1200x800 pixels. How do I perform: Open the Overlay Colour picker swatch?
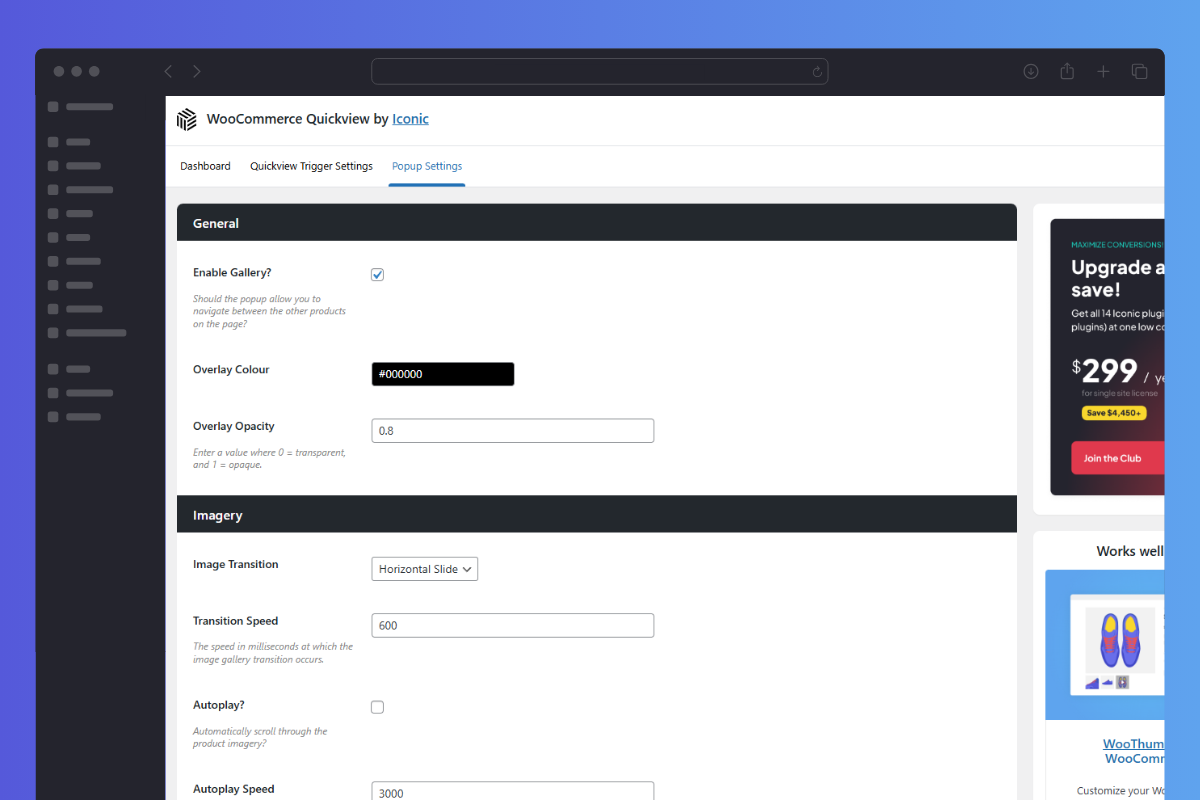[442, 374]
